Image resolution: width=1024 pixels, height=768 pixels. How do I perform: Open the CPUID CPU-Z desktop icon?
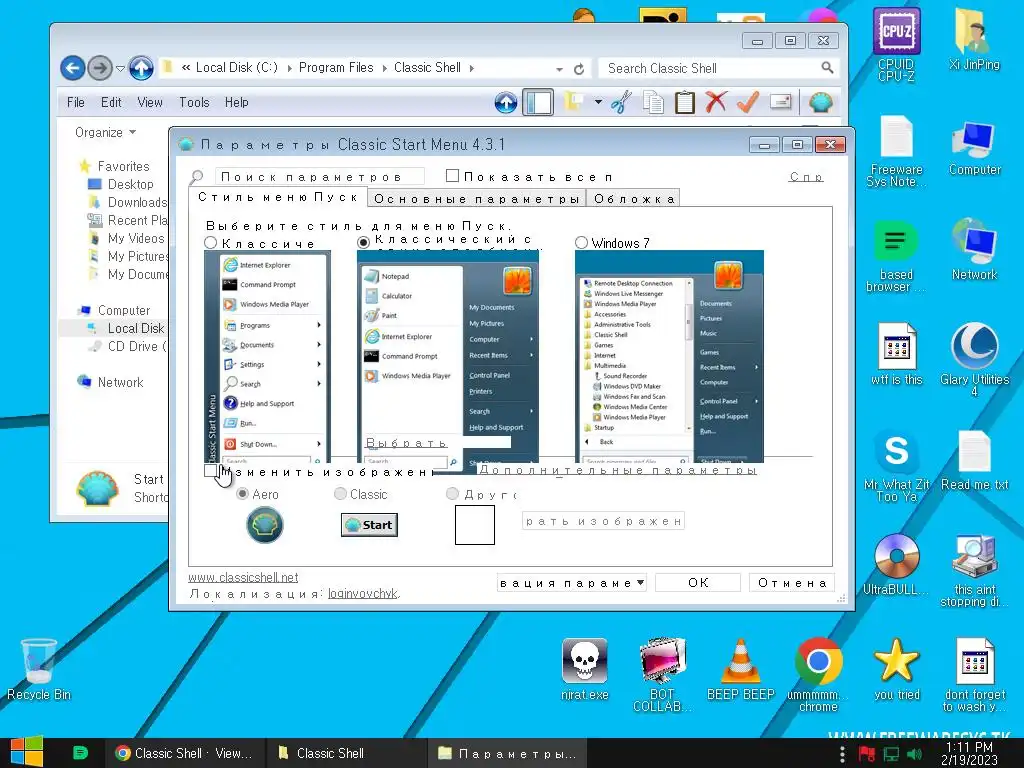click(896, 44)
